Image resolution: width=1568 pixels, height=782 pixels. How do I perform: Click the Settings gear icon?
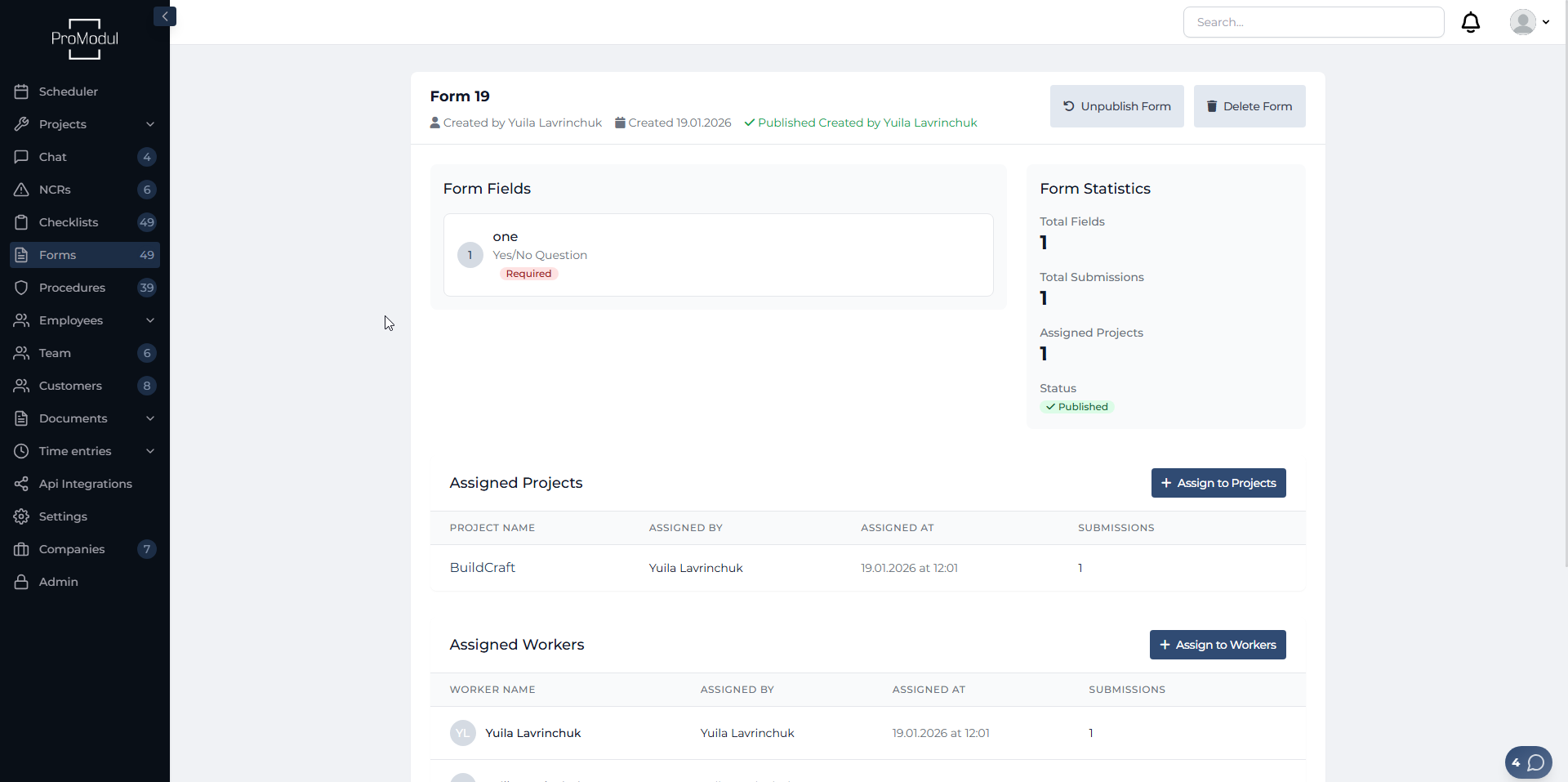click(x=21, y=516)
